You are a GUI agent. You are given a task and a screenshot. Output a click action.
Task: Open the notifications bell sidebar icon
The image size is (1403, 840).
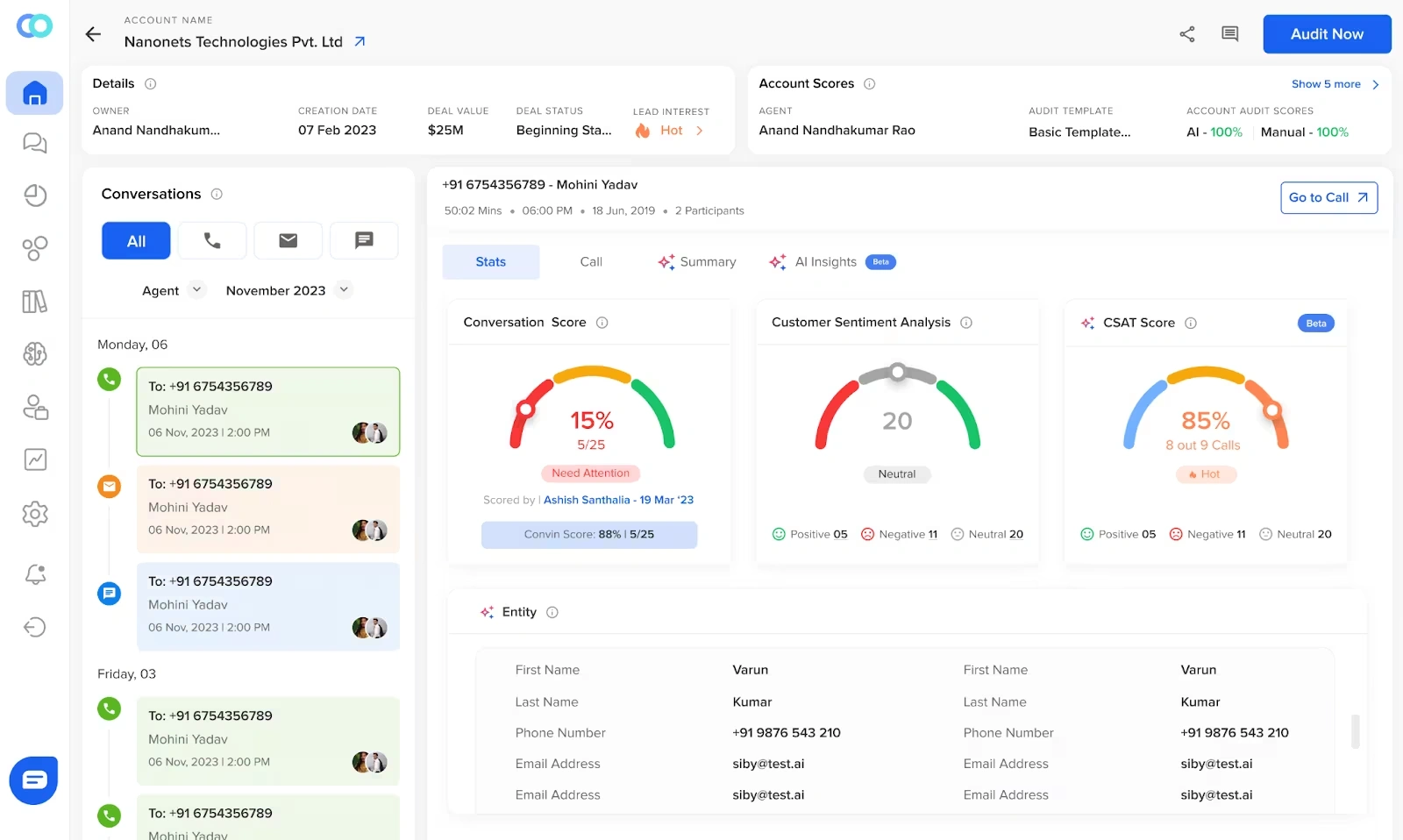[35, 574]
